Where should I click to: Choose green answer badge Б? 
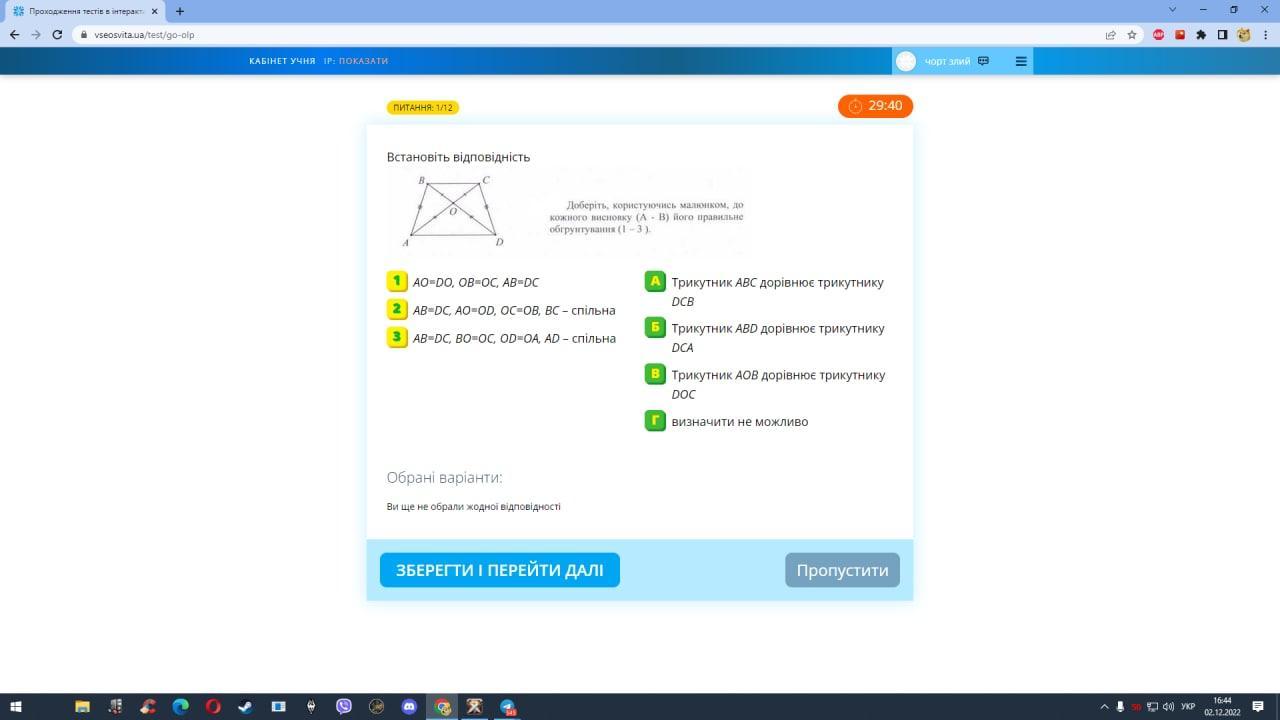655,328
